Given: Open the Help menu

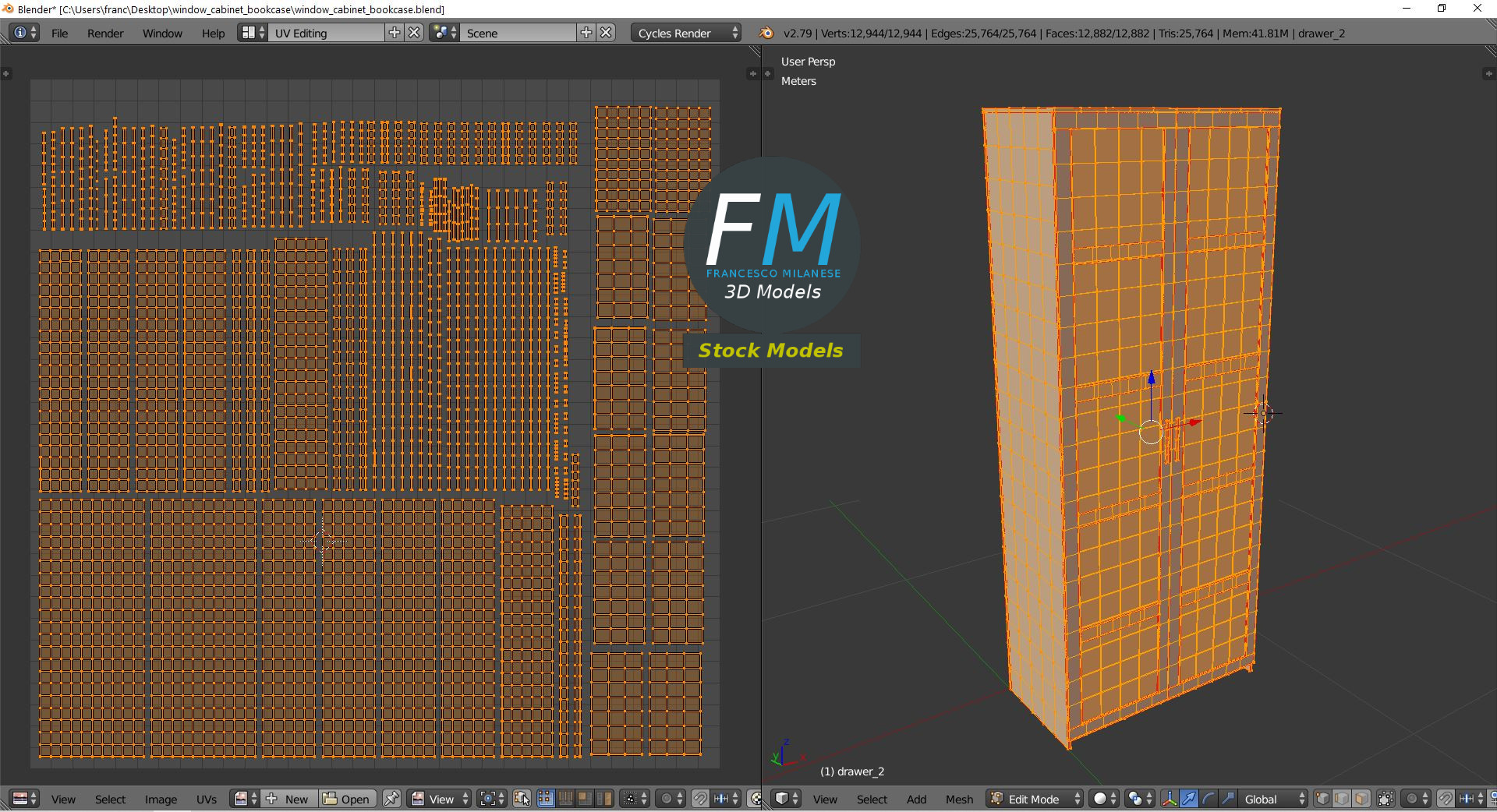Looking at the screenshot, I should (213, 34).
